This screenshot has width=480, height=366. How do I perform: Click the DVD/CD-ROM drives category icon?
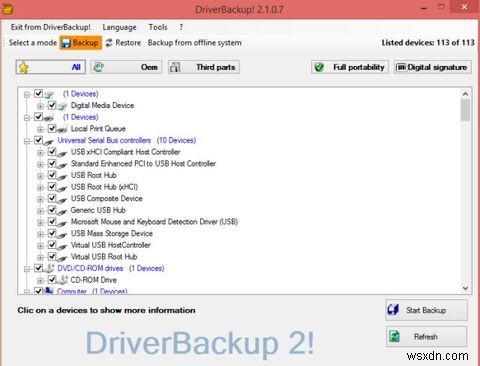tap(49, 268)
